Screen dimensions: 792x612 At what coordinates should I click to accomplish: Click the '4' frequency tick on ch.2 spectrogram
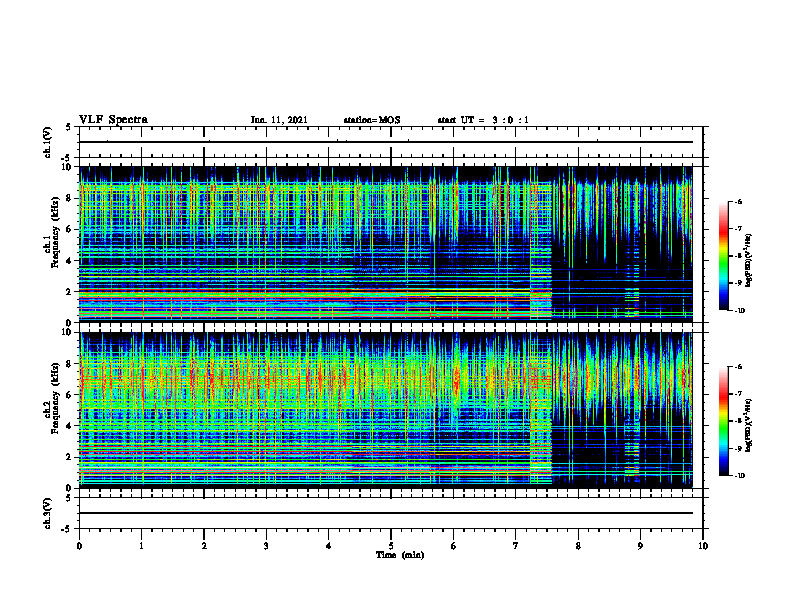coord(70,426)
